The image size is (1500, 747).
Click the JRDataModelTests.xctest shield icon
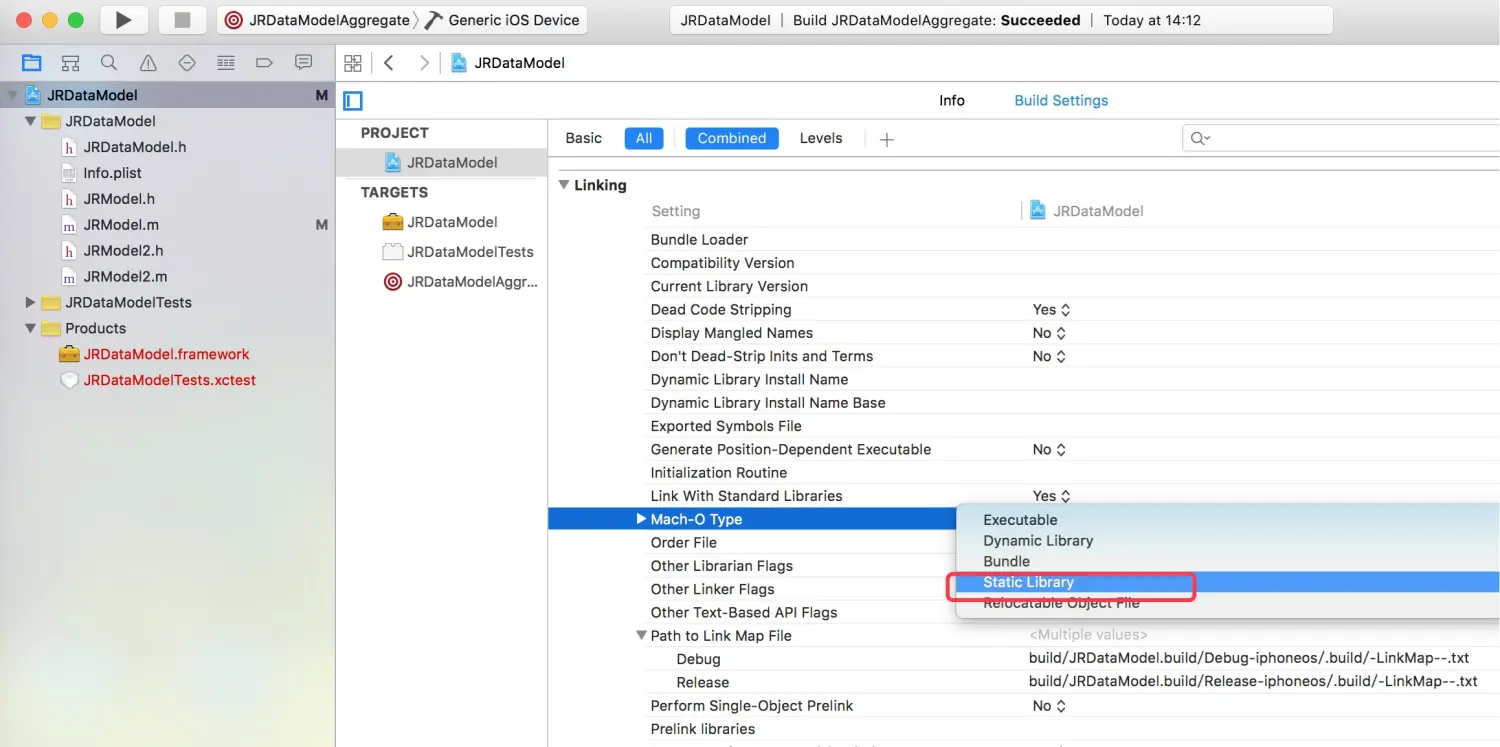point(69,380)
